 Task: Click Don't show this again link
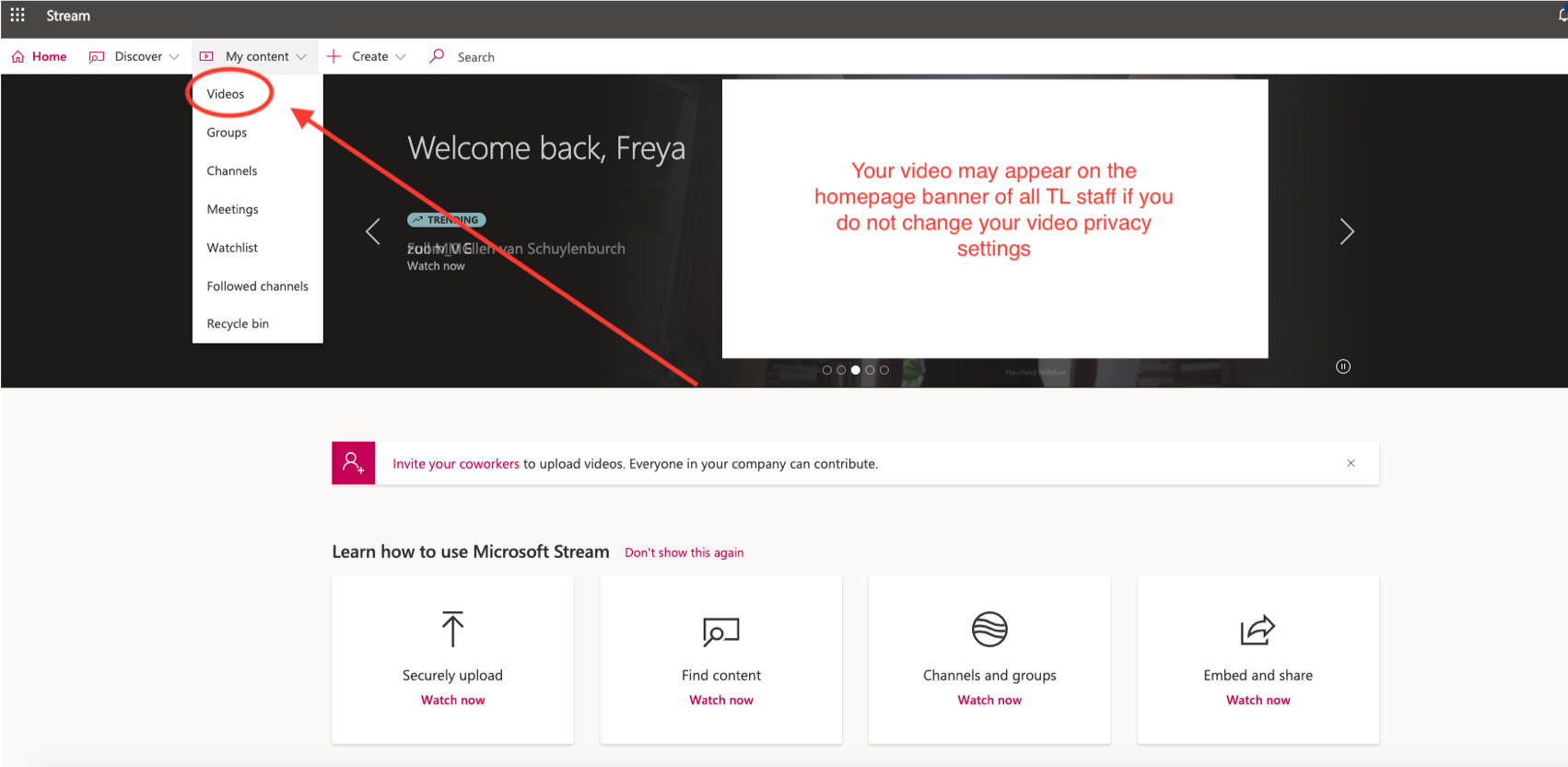(x=684, y=552)
